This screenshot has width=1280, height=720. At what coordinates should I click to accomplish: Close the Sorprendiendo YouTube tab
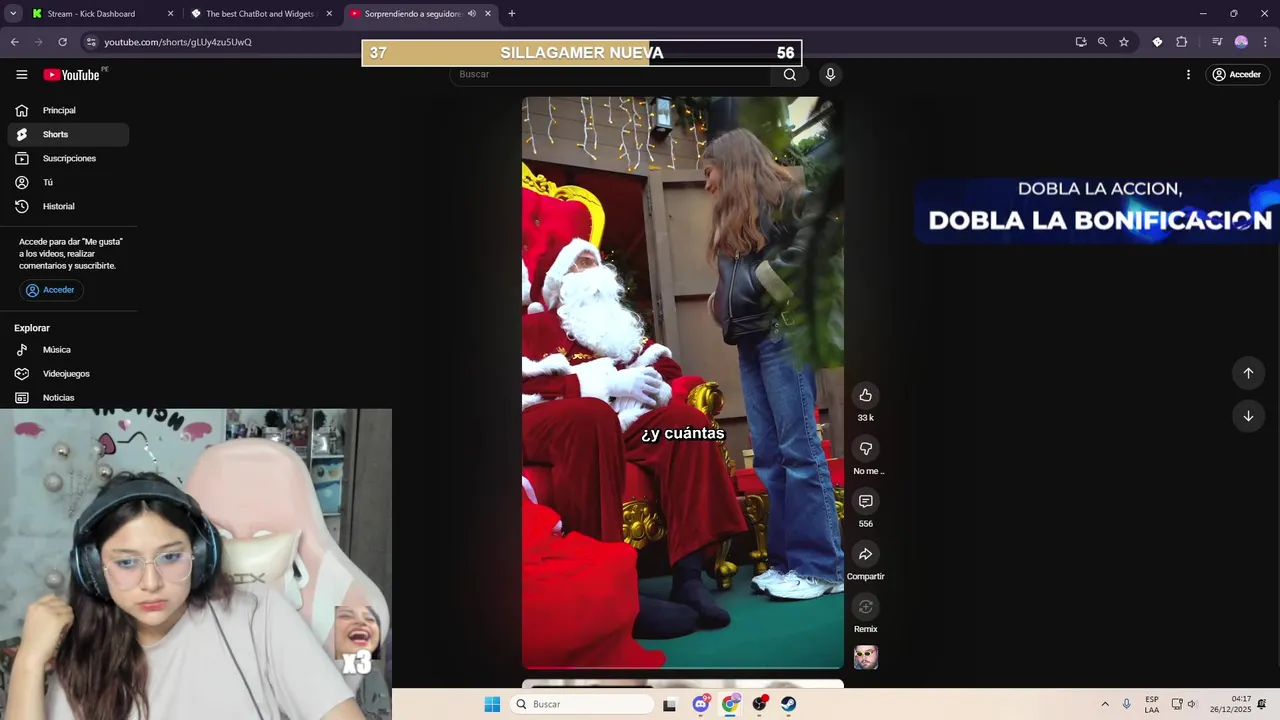click(488, 14)
